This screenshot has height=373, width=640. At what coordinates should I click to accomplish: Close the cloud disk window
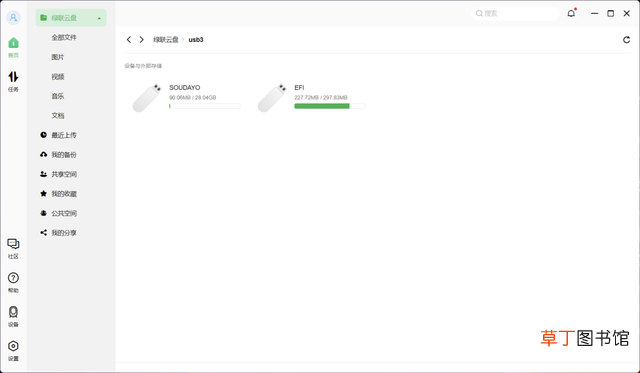(627, 13)
